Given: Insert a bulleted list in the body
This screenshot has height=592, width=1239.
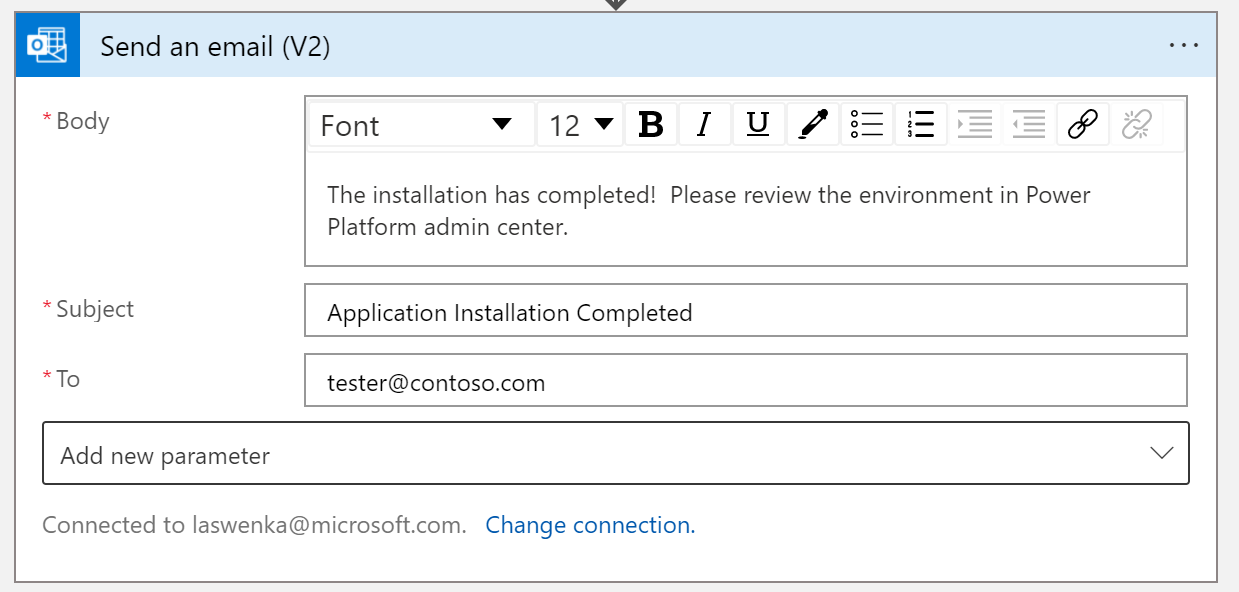Looking at the screenshot, I should coord(867,125).
